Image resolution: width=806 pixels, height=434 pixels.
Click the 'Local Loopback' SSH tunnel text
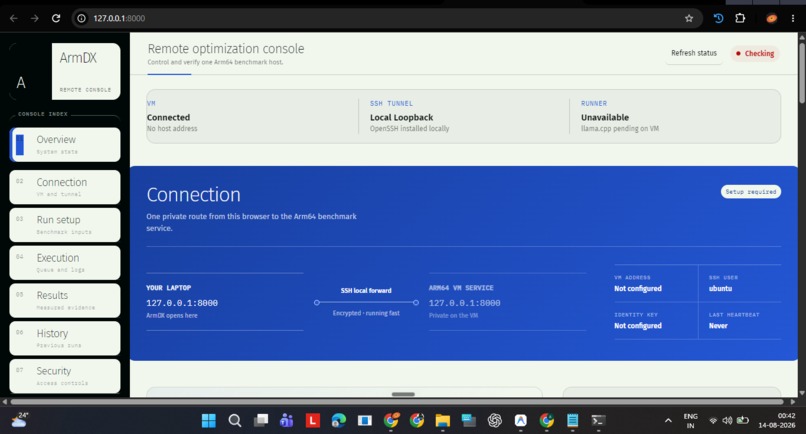point(401,117)
